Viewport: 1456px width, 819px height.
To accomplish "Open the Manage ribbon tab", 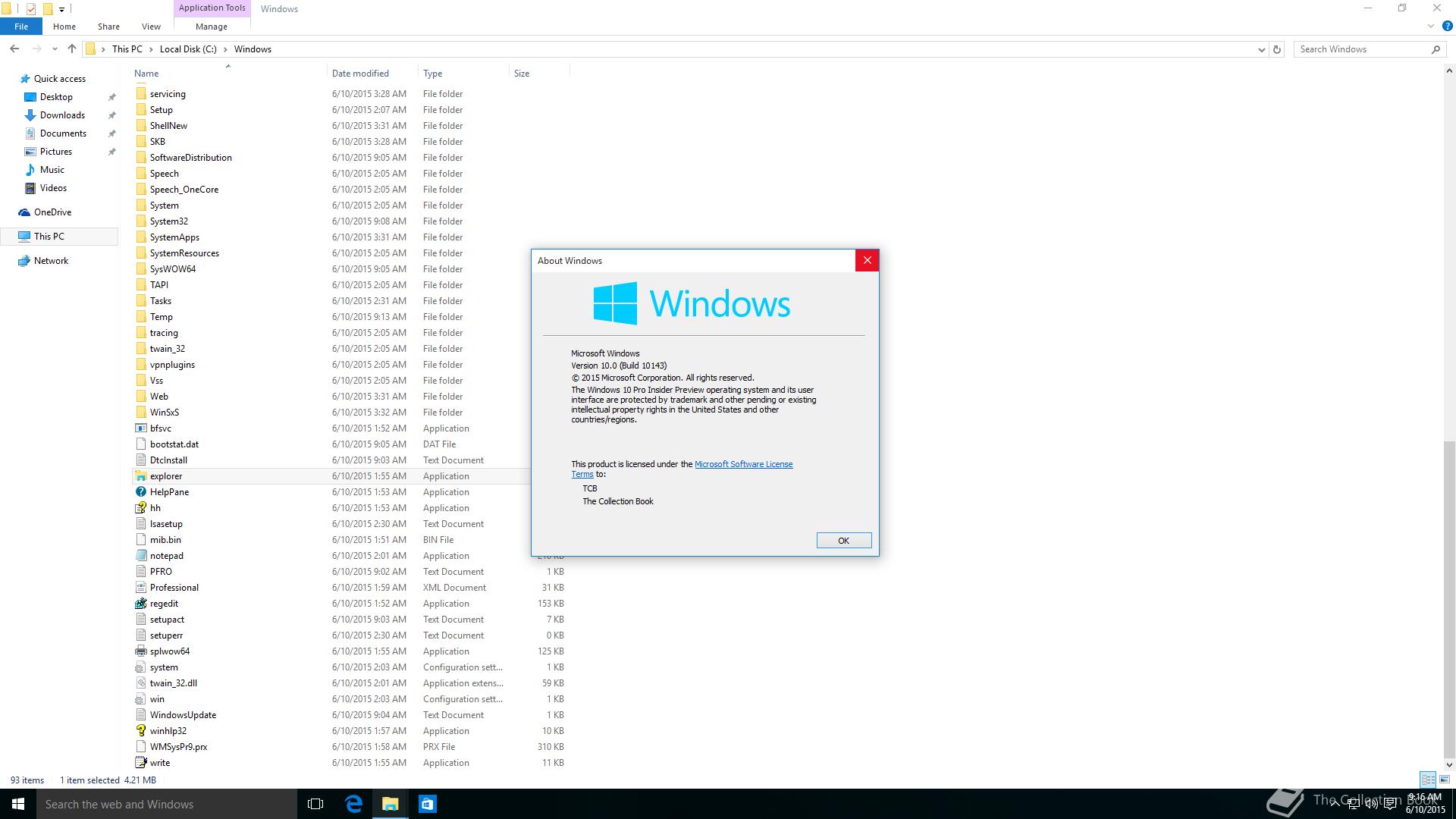I will coord(212,27).
